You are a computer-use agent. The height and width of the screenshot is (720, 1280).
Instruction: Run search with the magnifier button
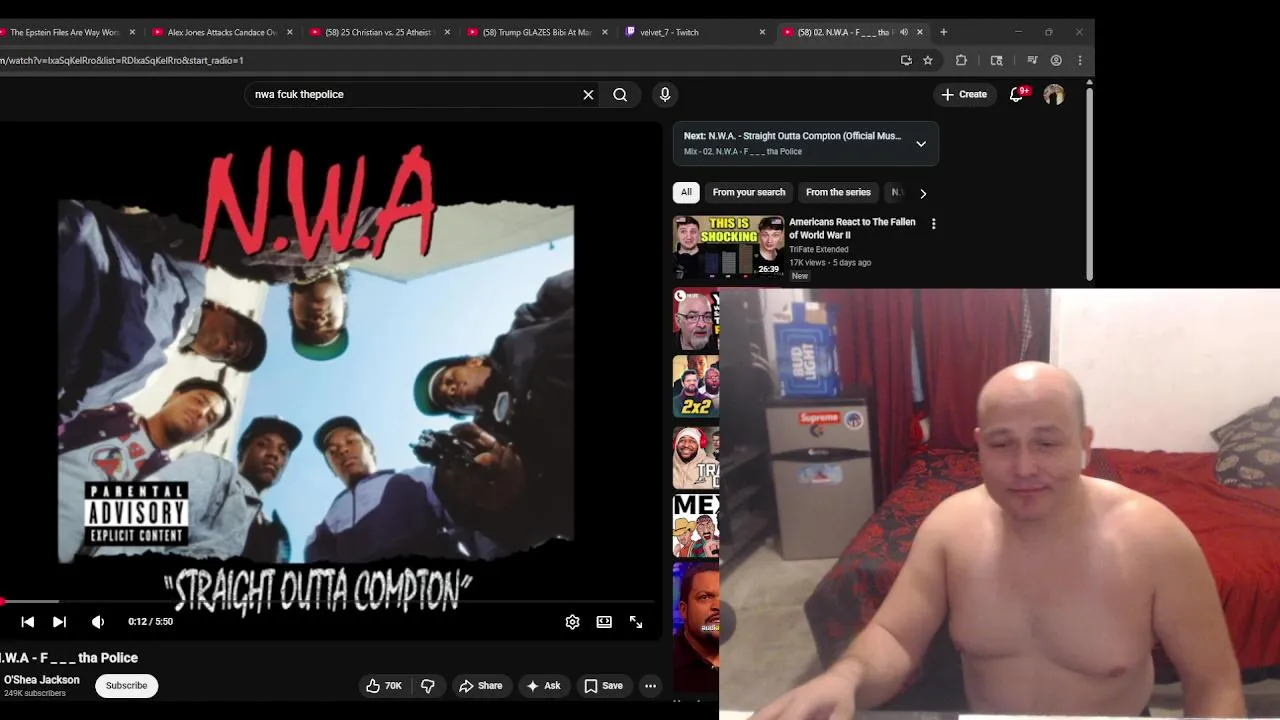[x=620, y=95]
